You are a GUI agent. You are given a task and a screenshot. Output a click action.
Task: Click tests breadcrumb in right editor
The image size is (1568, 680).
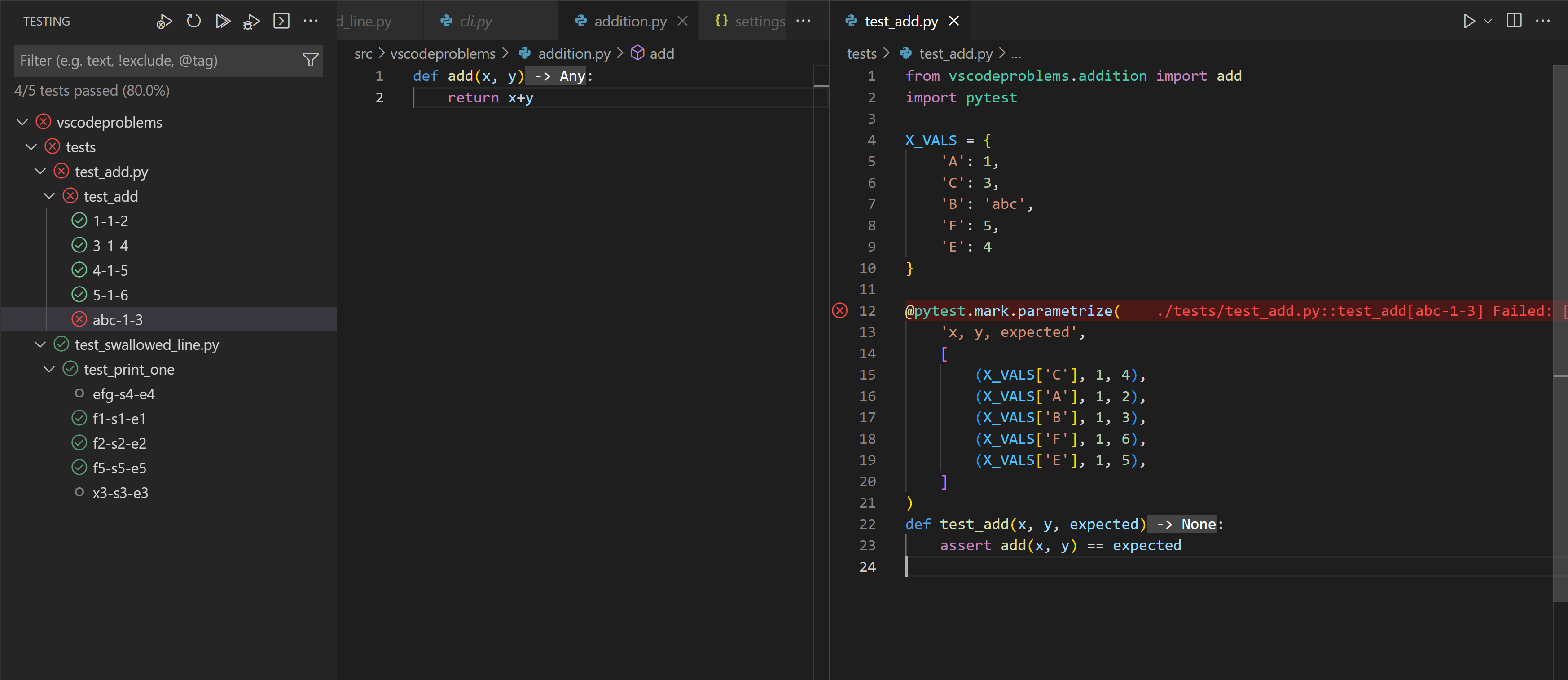tap(862, 53)
